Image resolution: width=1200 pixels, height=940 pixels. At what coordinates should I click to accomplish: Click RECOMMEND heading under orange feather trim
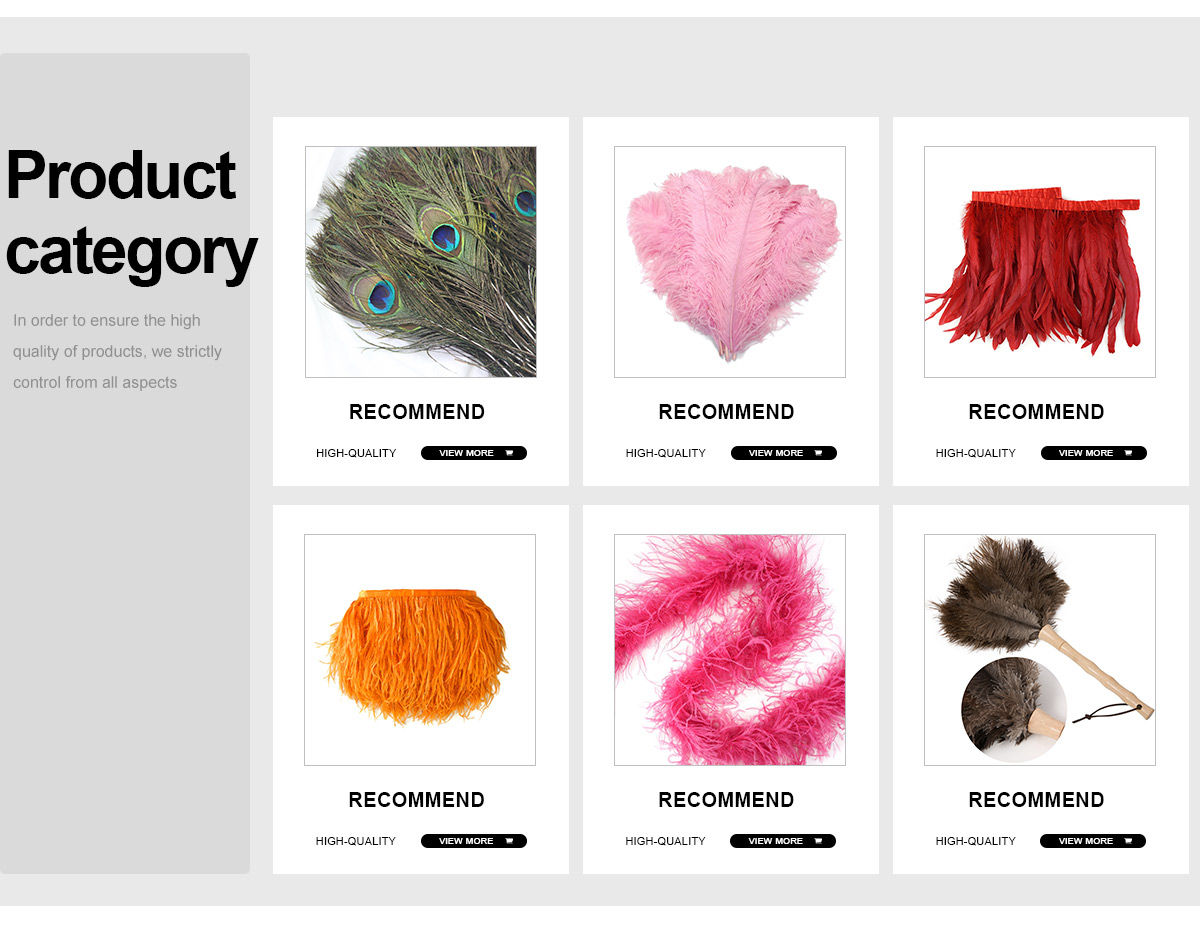point(417,800)
